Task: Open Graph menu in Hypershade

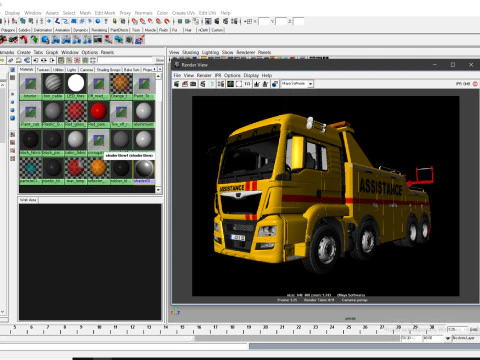Action: click(52, 52)
